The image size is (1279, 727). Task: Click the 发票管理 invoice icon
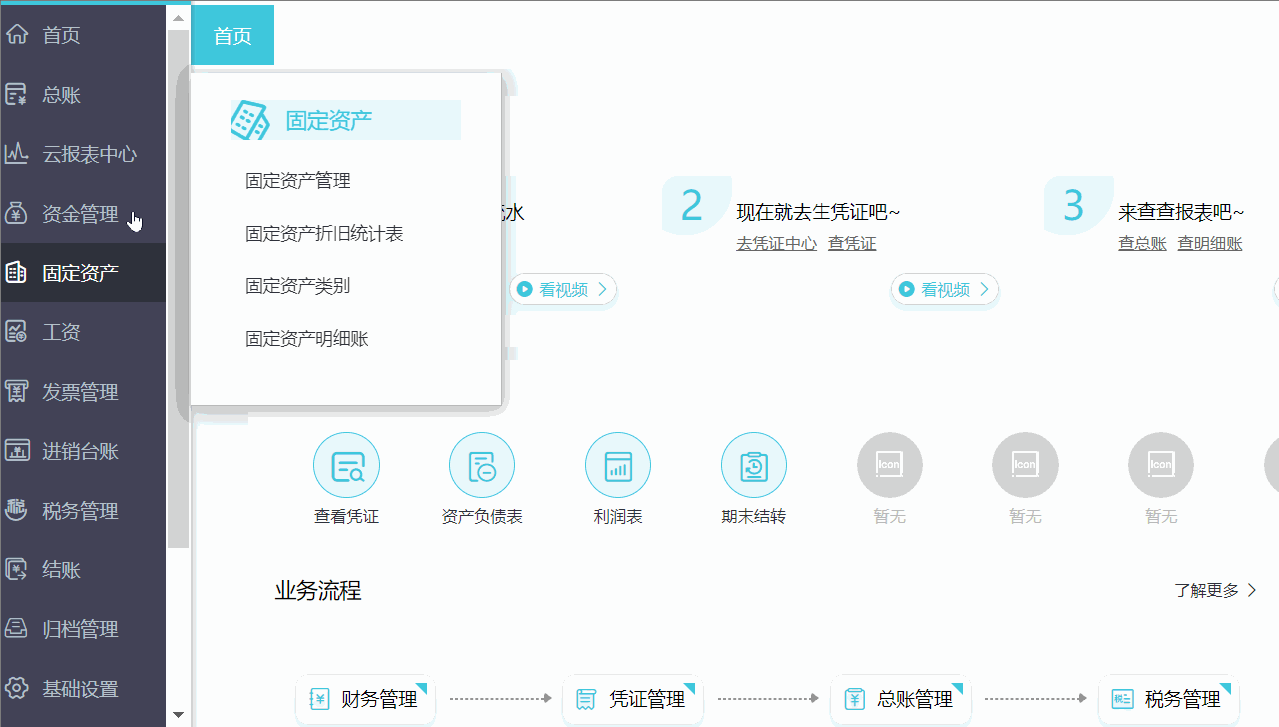[17, 391]
